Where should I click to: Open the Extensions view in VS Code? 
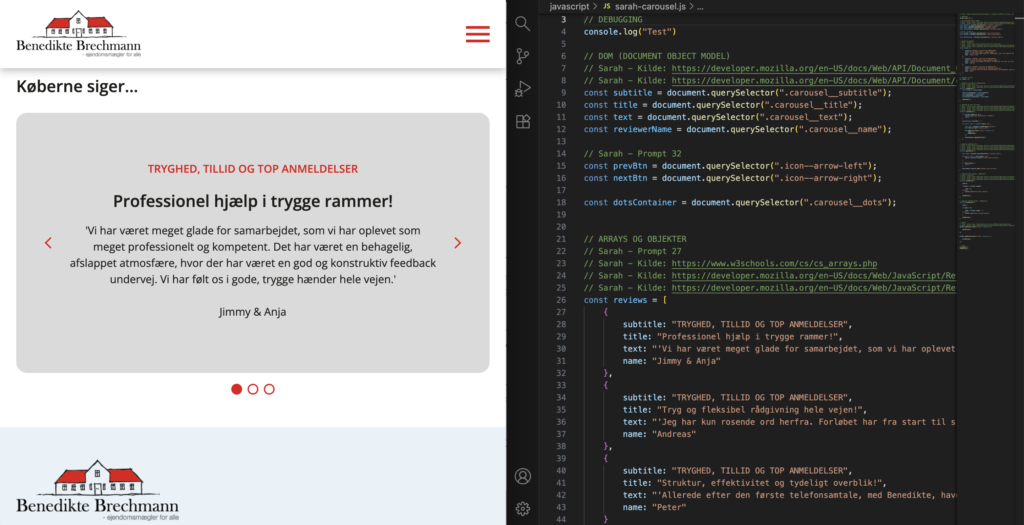(522, 121)
